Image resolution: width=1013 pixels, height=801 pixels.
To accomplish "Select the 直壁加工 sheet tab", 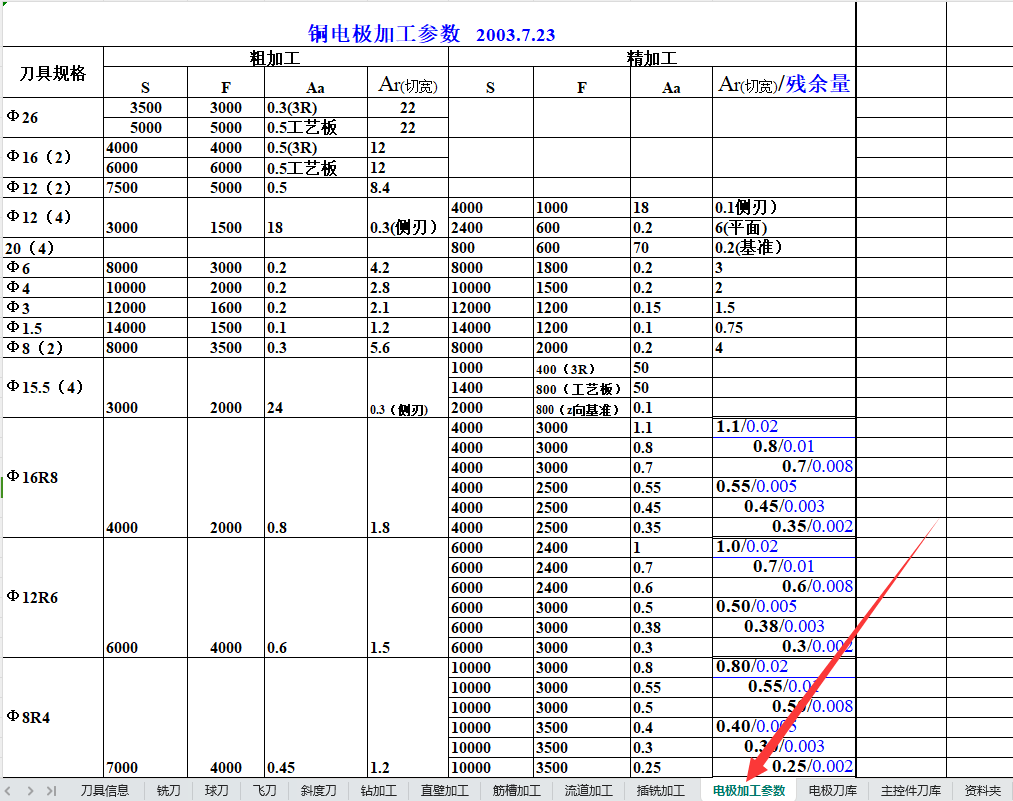I will click(444, 790).
